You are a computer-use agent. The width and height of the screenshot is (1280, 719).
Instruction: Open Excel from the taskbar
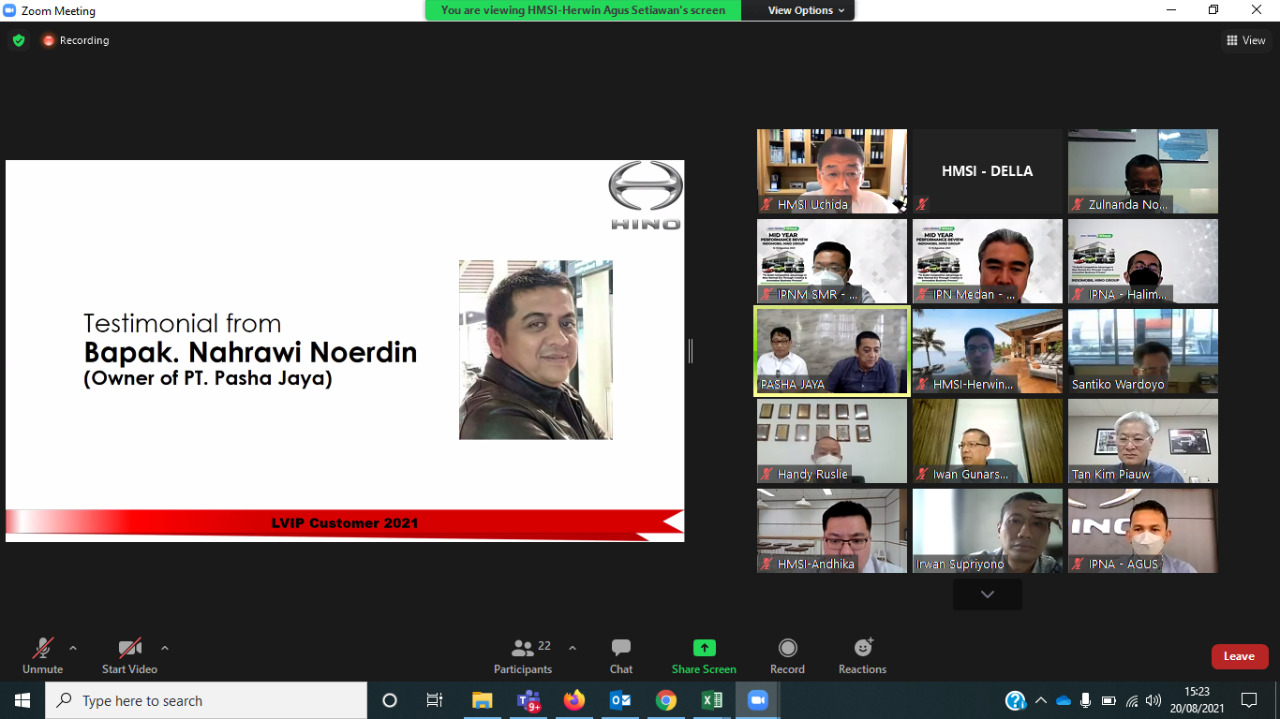(712, 700)
